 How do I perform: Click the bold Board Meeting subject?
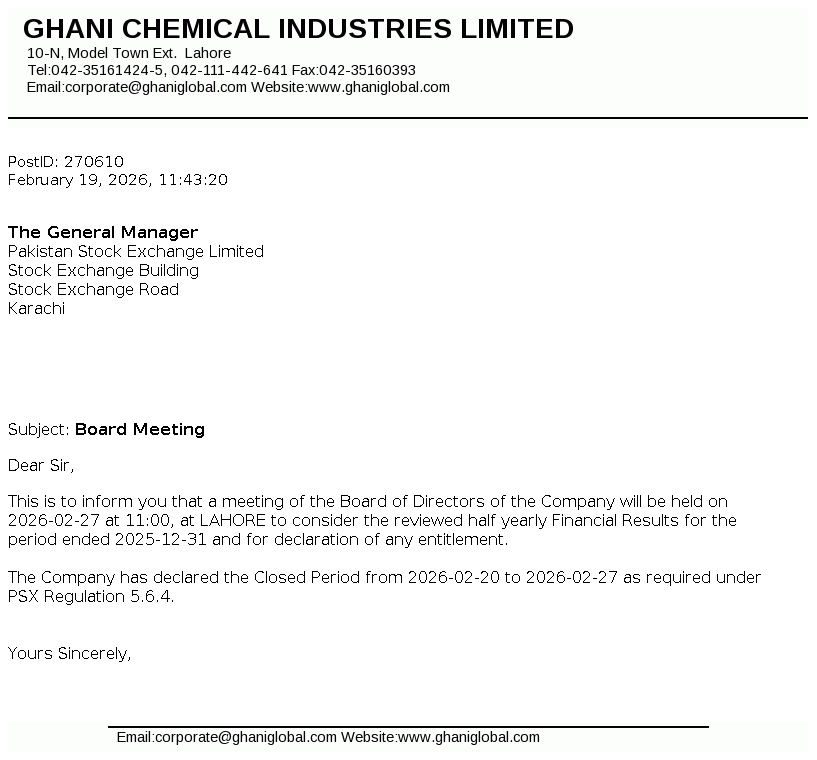tap(140, 429)
